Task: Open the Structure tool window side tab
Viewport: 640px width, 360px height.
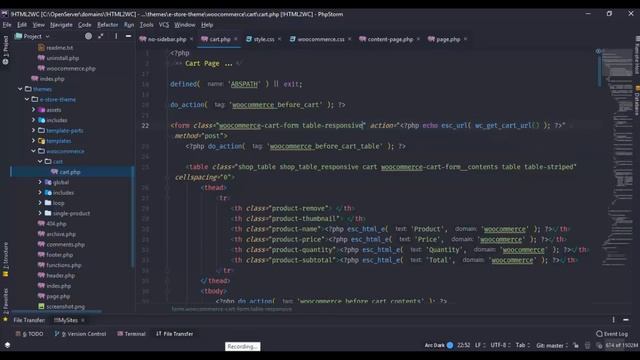Action: tap(5, 260)
